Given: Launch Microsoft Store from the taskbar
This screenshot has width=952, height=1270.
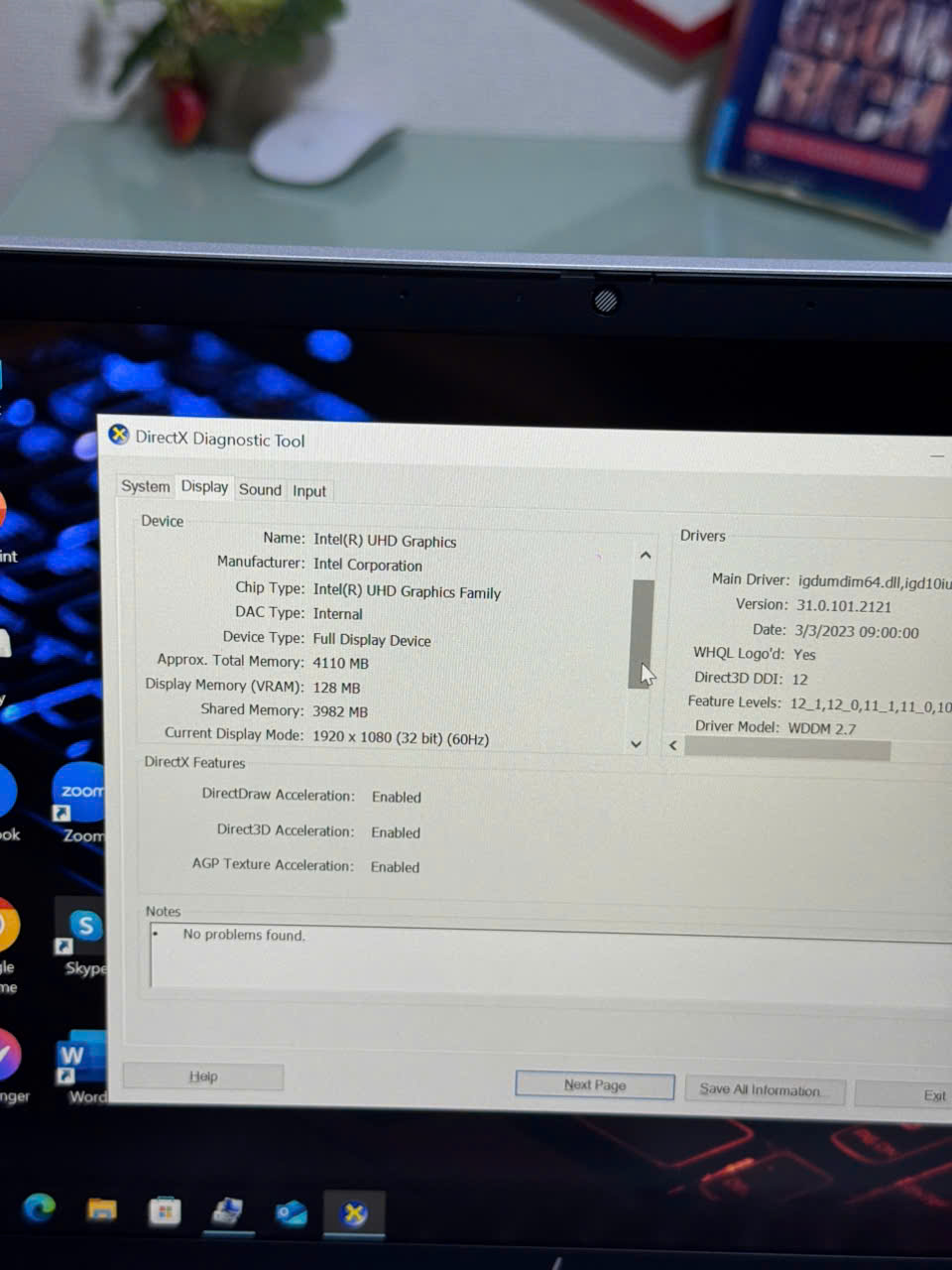Looking at the screenshot, I should tap(165, 1211).
